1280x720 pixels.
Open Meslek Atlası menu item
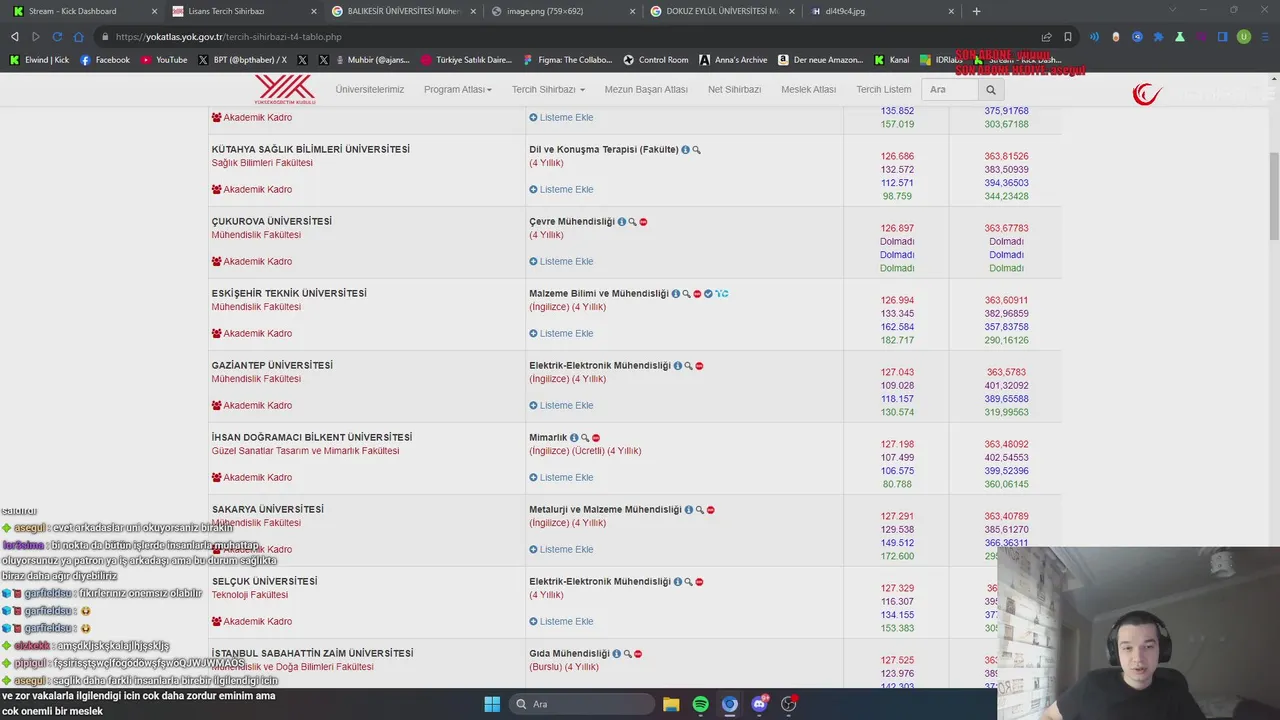click(x=808, y=90)
